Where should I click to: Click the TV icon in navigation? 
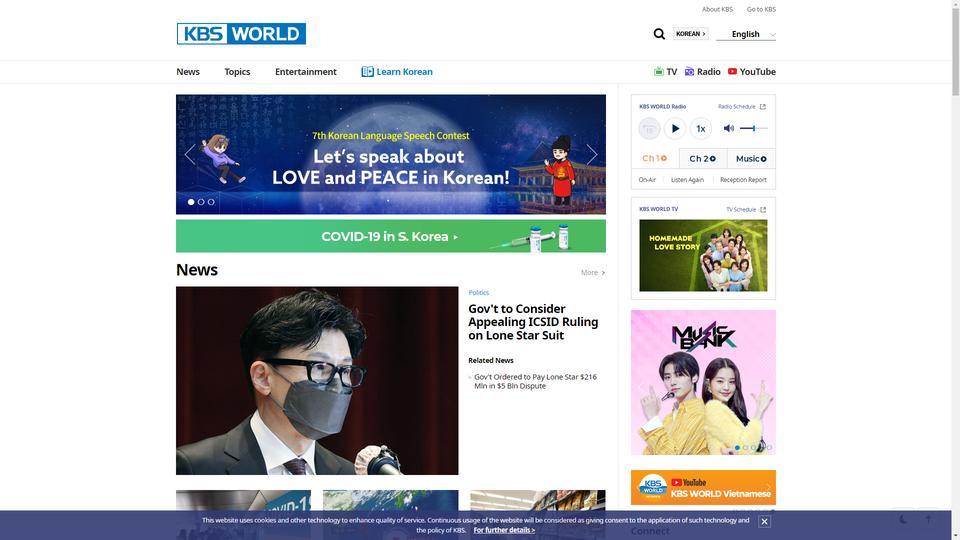point(659,71)
